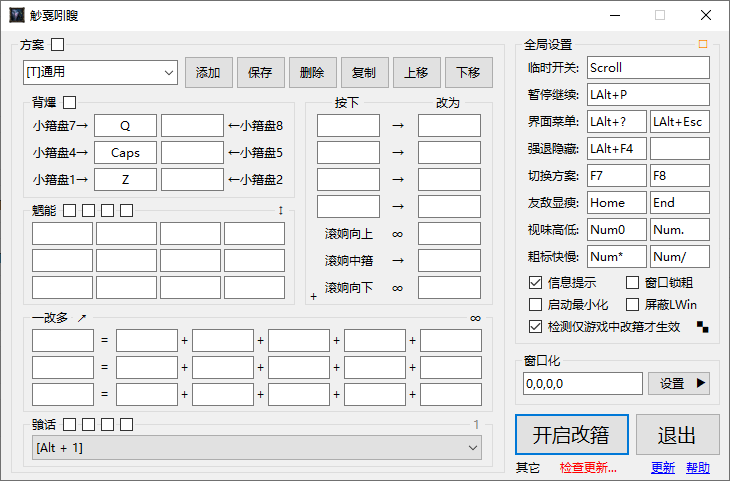The width and height of the screenshot is (730, 481).
Task: Select the field containing Z
Action: point(125,180)
